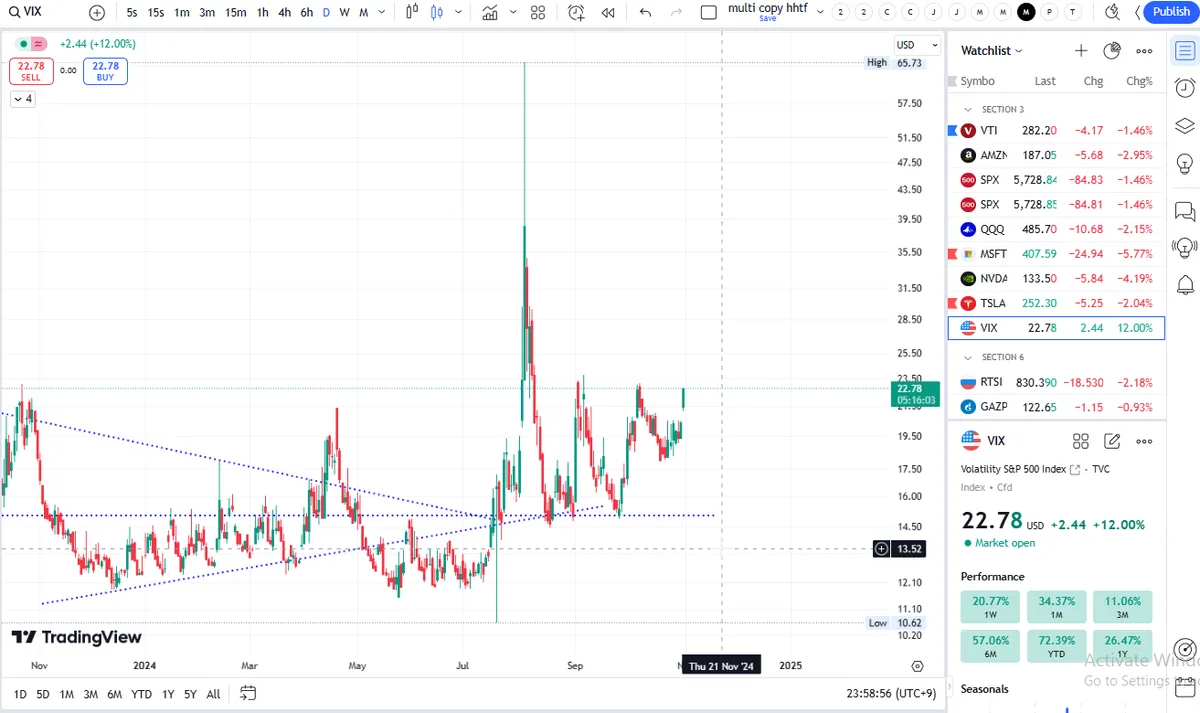Click the blue Publish button
This screenshot has width=1200, height=713.
(1171, 12)
